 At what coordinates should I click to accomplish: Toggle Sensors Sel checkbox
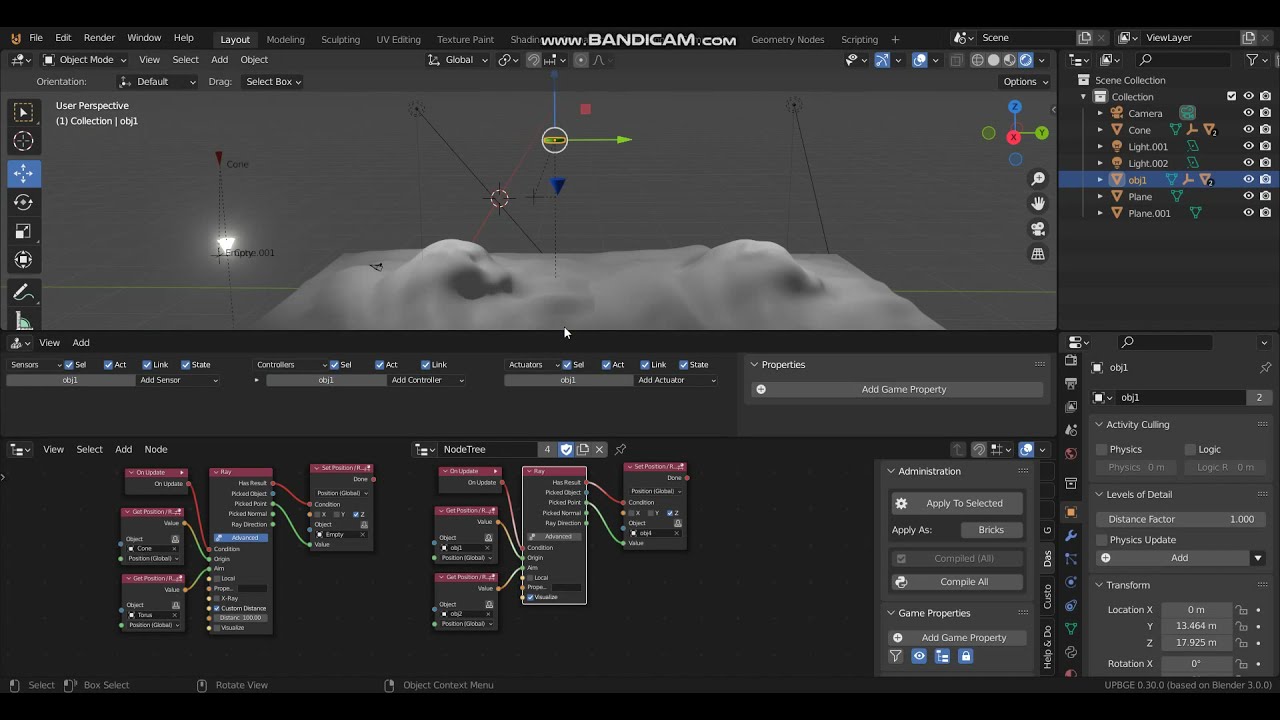point(69,365)
